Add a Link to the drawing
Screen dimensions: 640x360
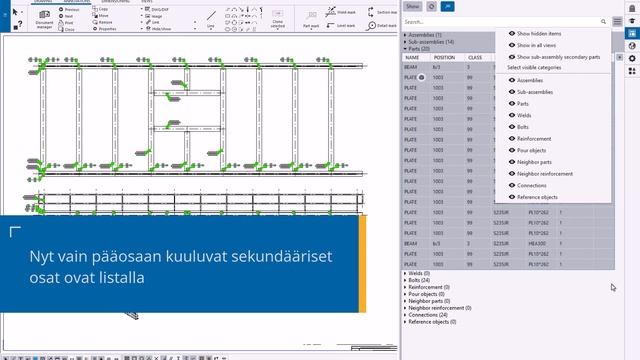click(153, 22)
